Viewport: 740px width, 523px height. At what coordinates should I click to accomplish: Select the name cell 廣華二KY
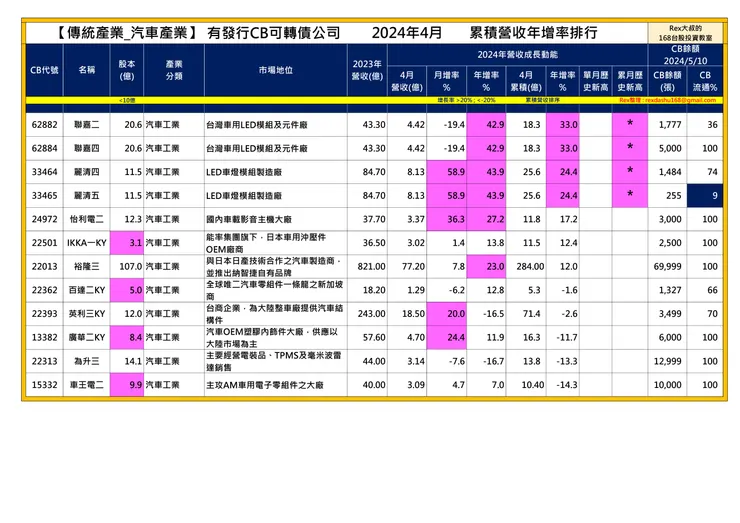point(86,337)
